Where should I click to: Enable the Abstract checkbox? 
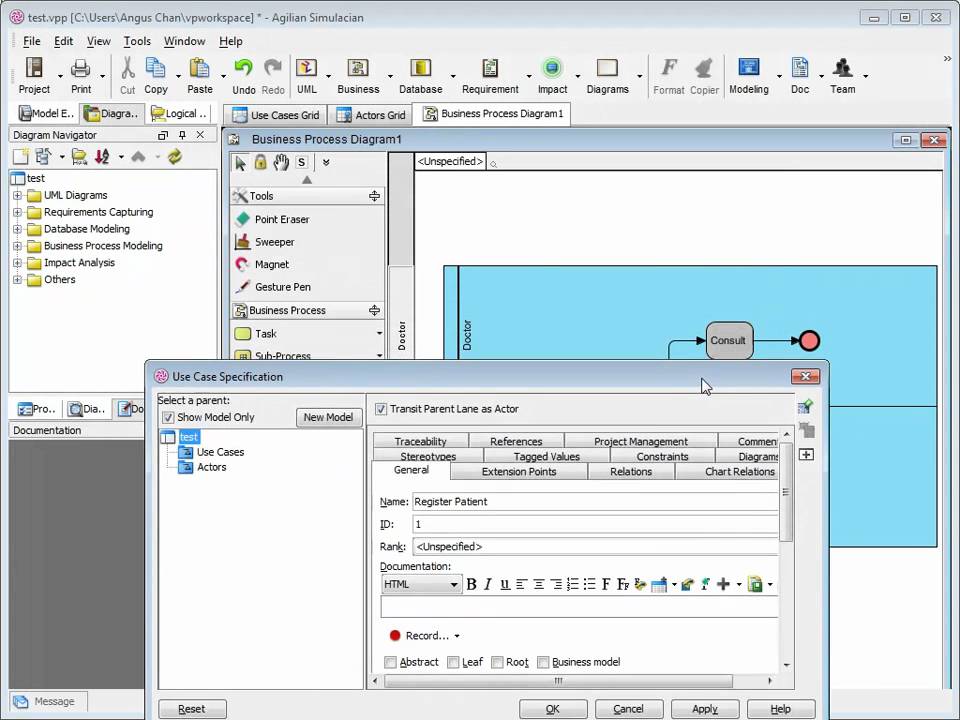pyautogui.click(x=390, y=662)
